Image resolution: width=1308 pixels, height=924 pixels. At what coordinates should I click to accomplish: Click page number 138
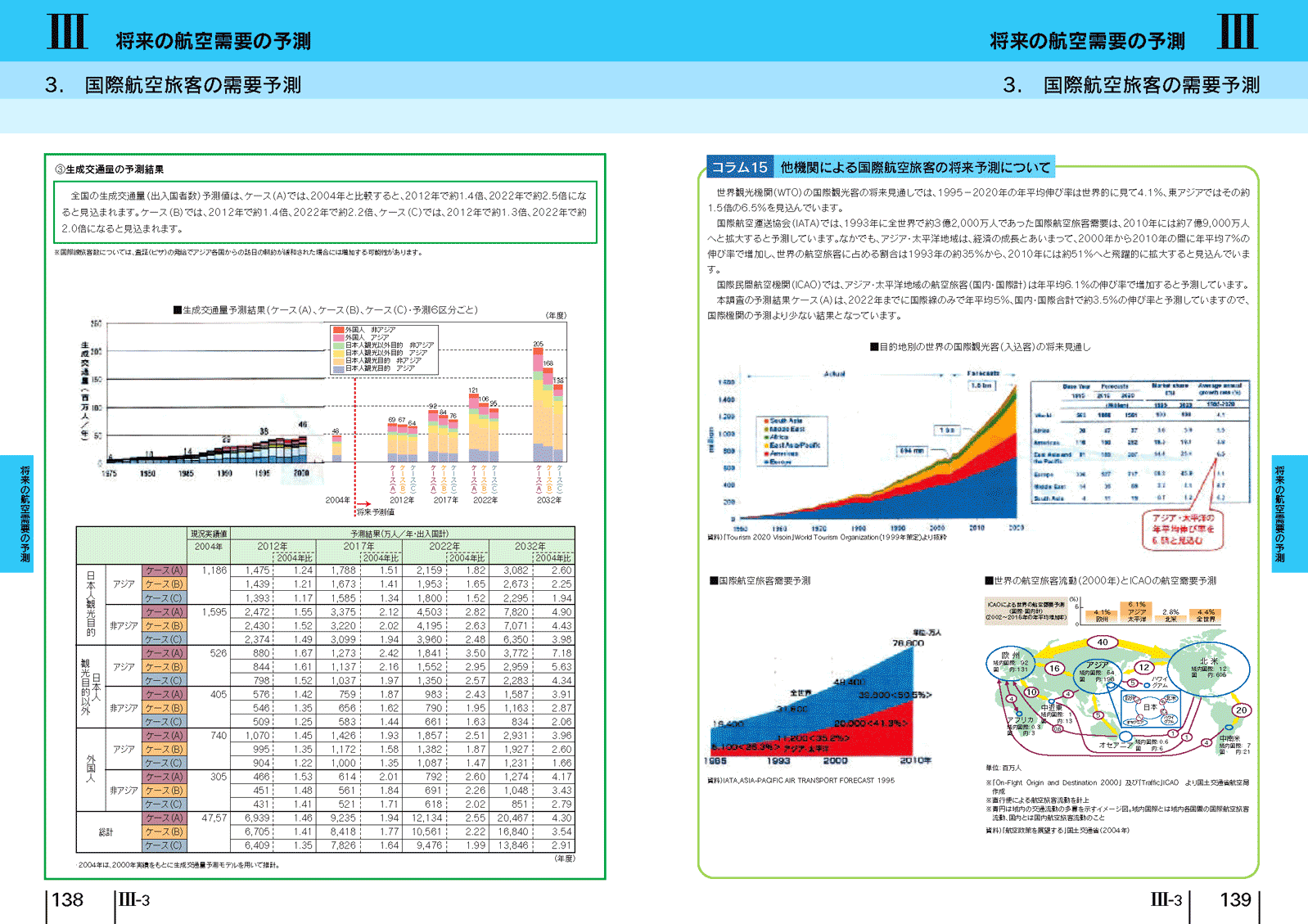67,900
